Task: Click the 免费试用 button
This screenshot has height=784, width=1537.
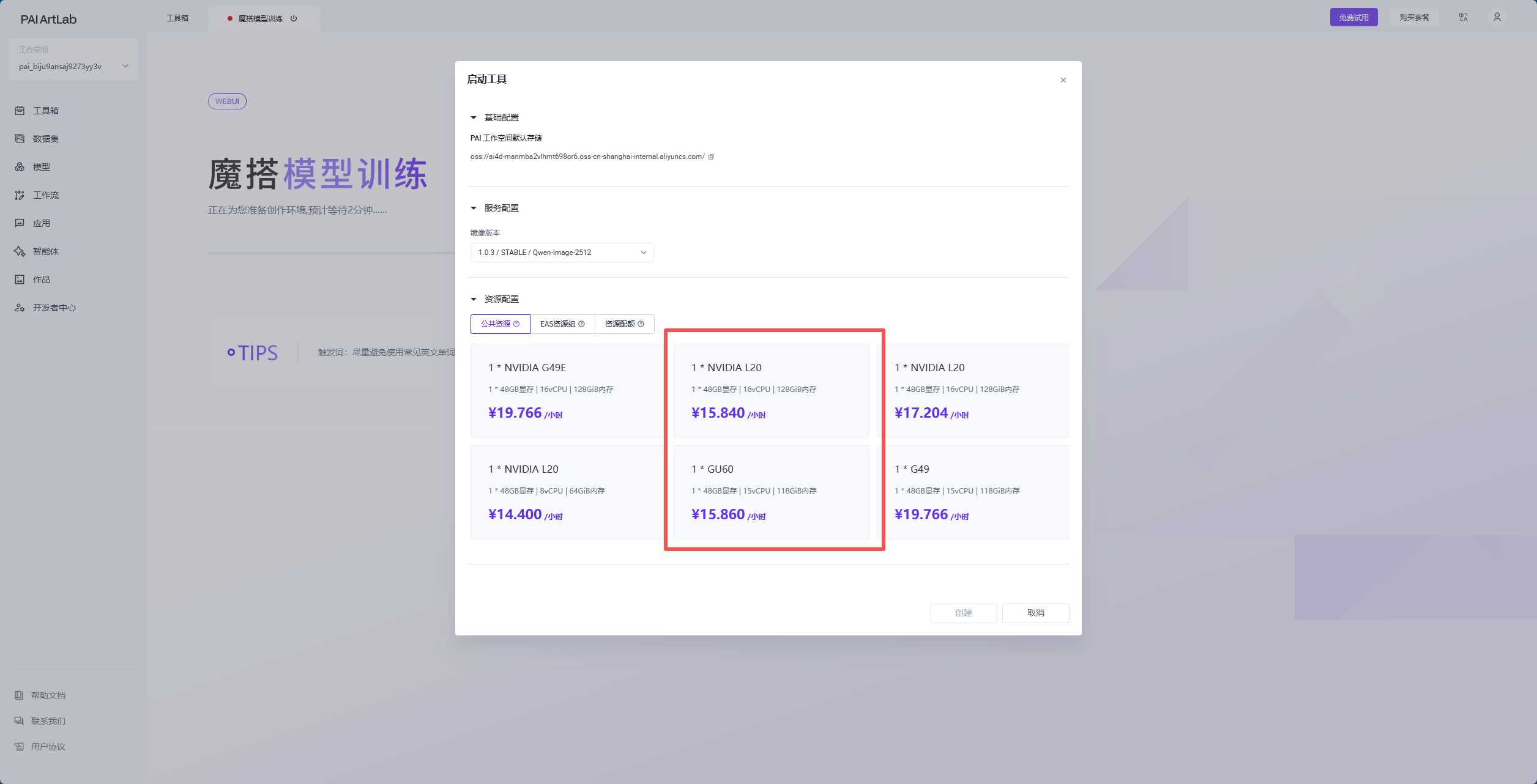Action: click(x=1353, y=17)
